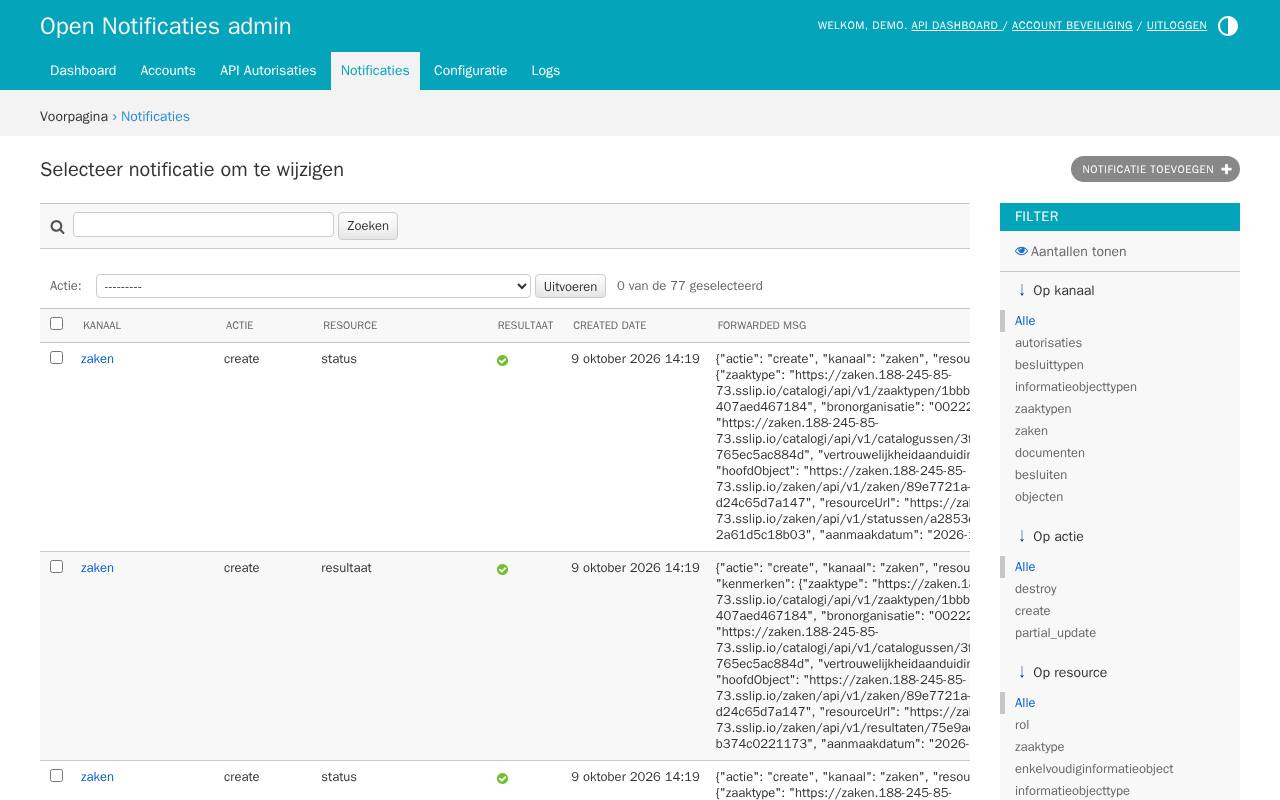The image size is (1280, 800).
Task: Check the zaken resultaat row checkbox
Action: coord(56,566)
